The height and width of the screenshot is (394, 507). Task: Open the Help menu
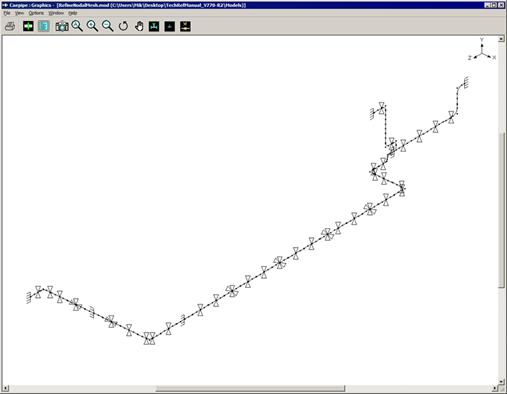pos(73,13)
